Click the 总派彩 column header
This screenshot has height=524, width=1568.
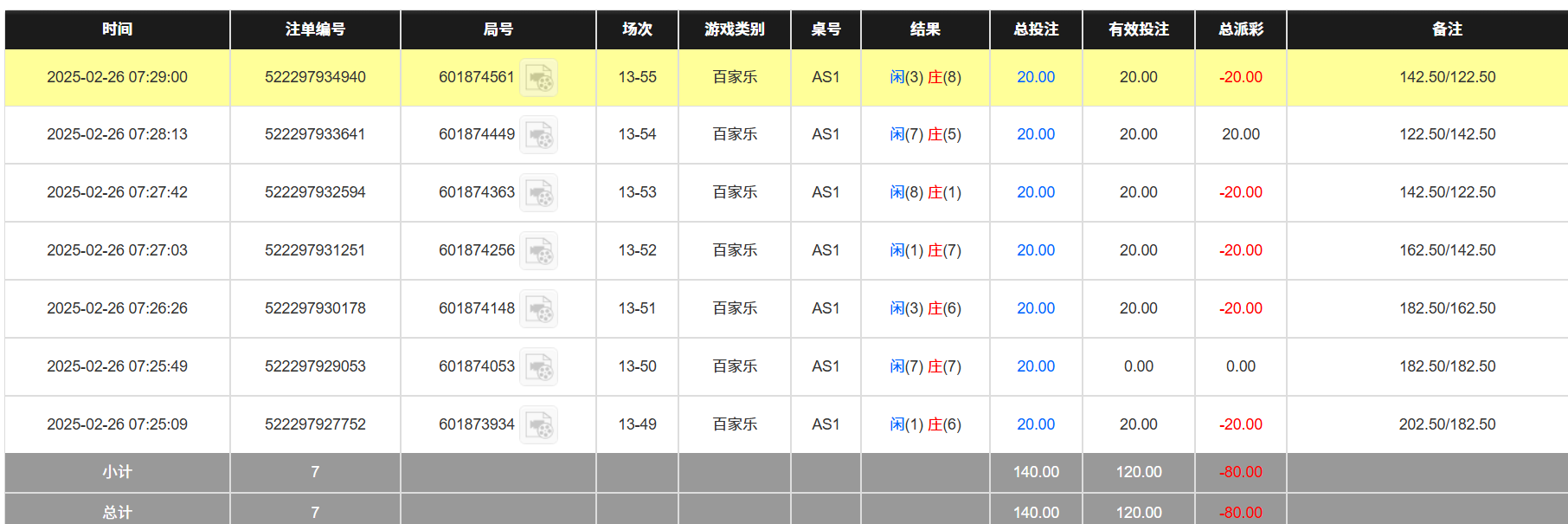click(1241, 29)
